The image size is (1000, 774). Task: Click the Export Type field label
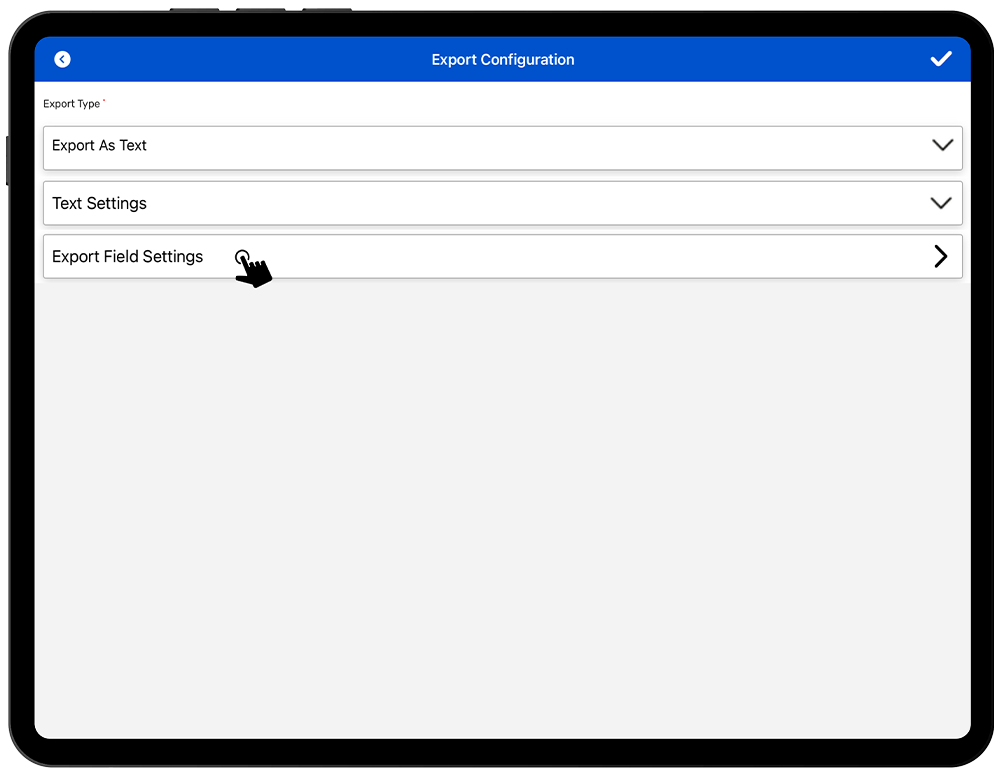pos(71,104)
